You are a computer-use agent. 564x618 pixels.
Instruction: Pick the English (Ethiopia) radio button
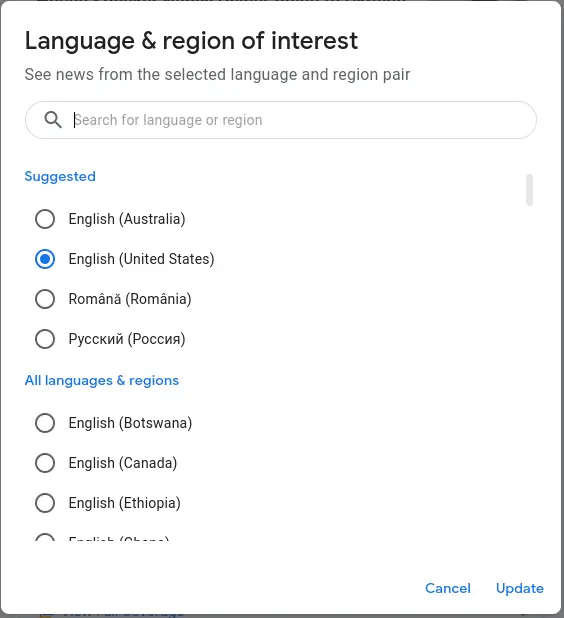coord(45,503)
